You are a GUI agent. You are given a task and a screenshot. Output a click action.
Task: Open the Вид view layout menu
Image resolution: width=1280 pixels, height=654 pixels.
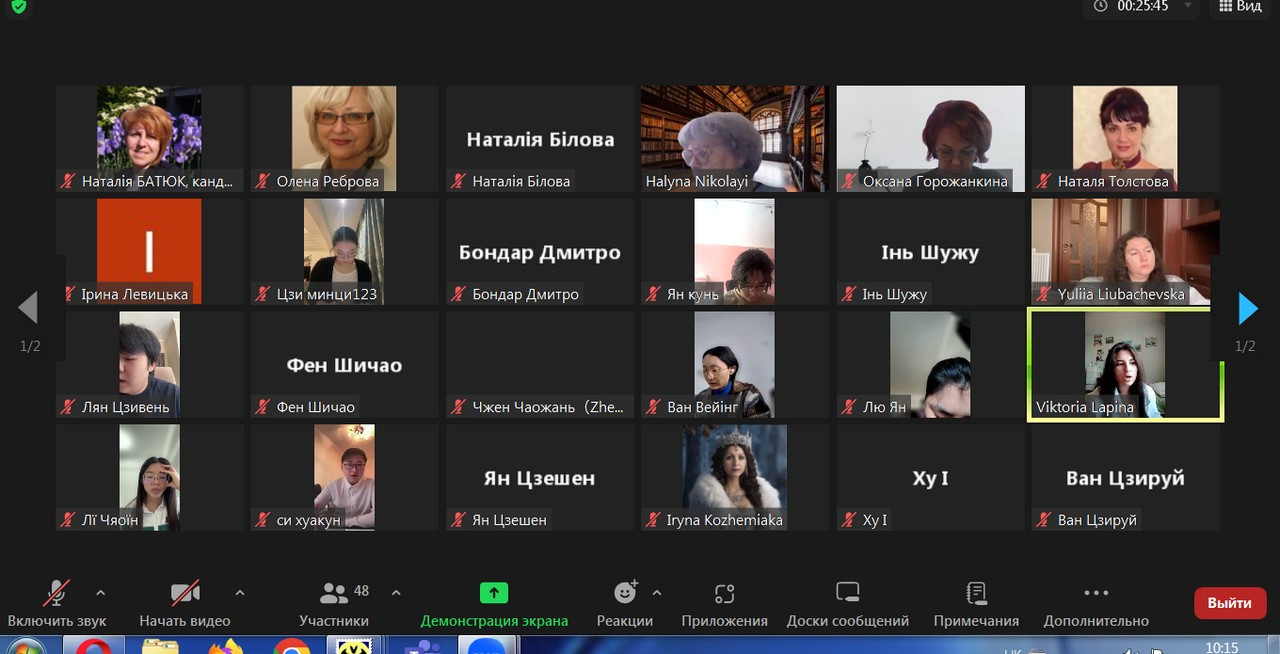1240,7
